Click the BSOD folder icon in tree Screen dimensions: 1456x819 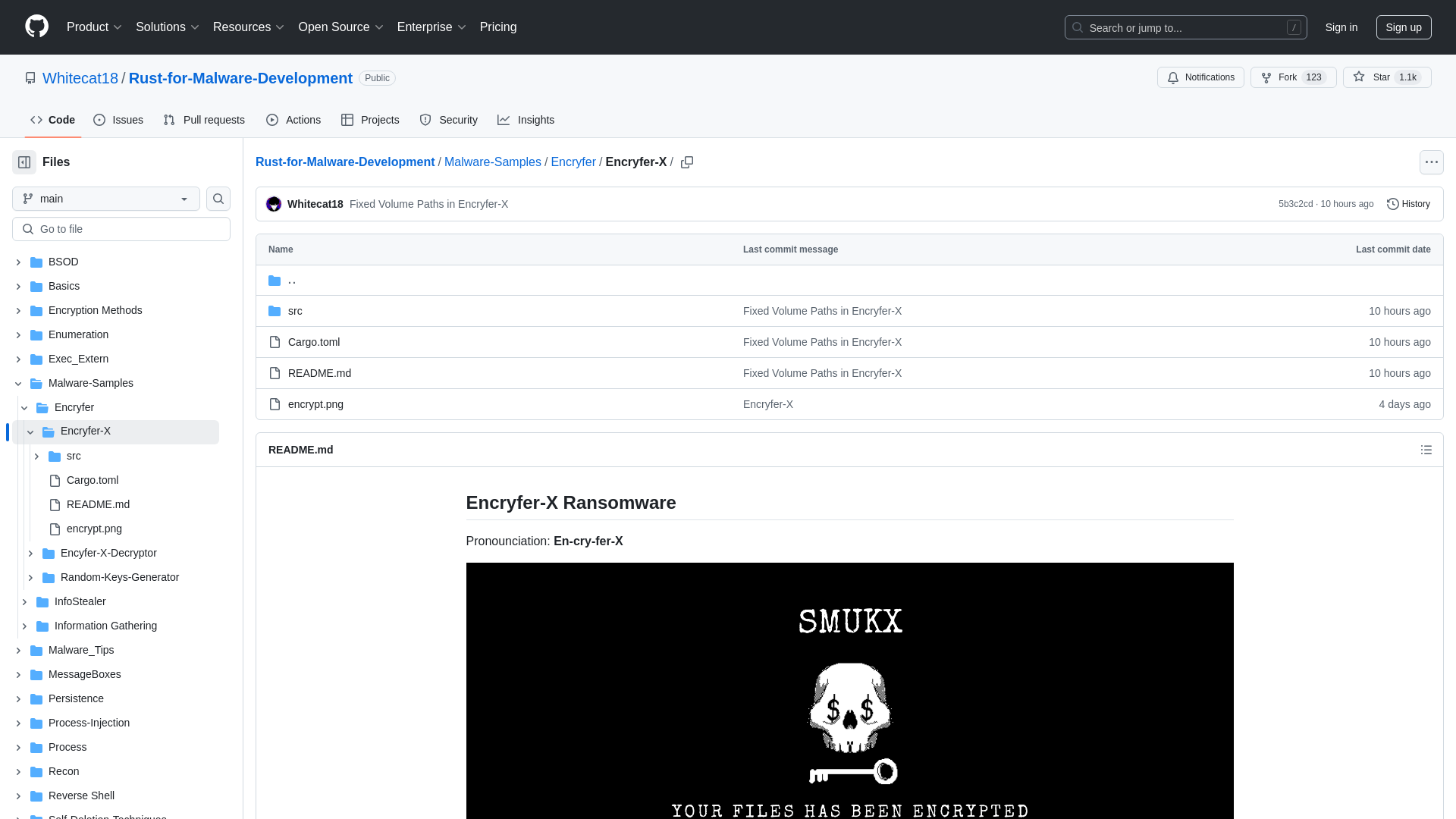point(36,262)
